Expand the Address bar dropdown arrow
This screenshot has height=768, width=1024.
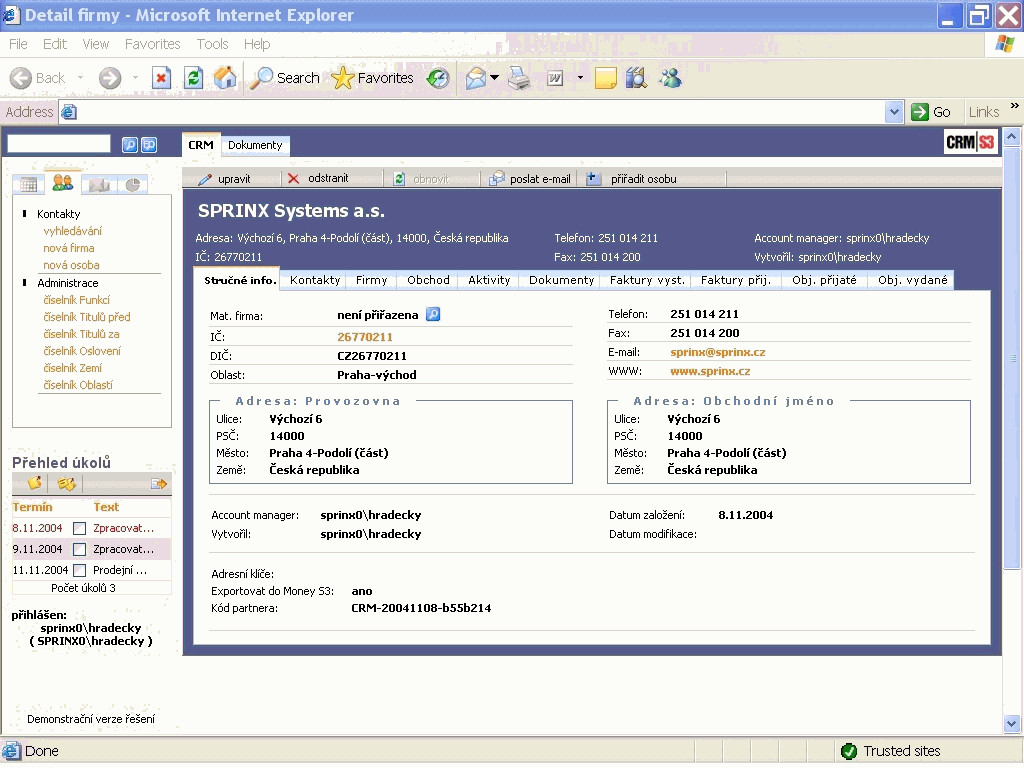click(894, 112)
